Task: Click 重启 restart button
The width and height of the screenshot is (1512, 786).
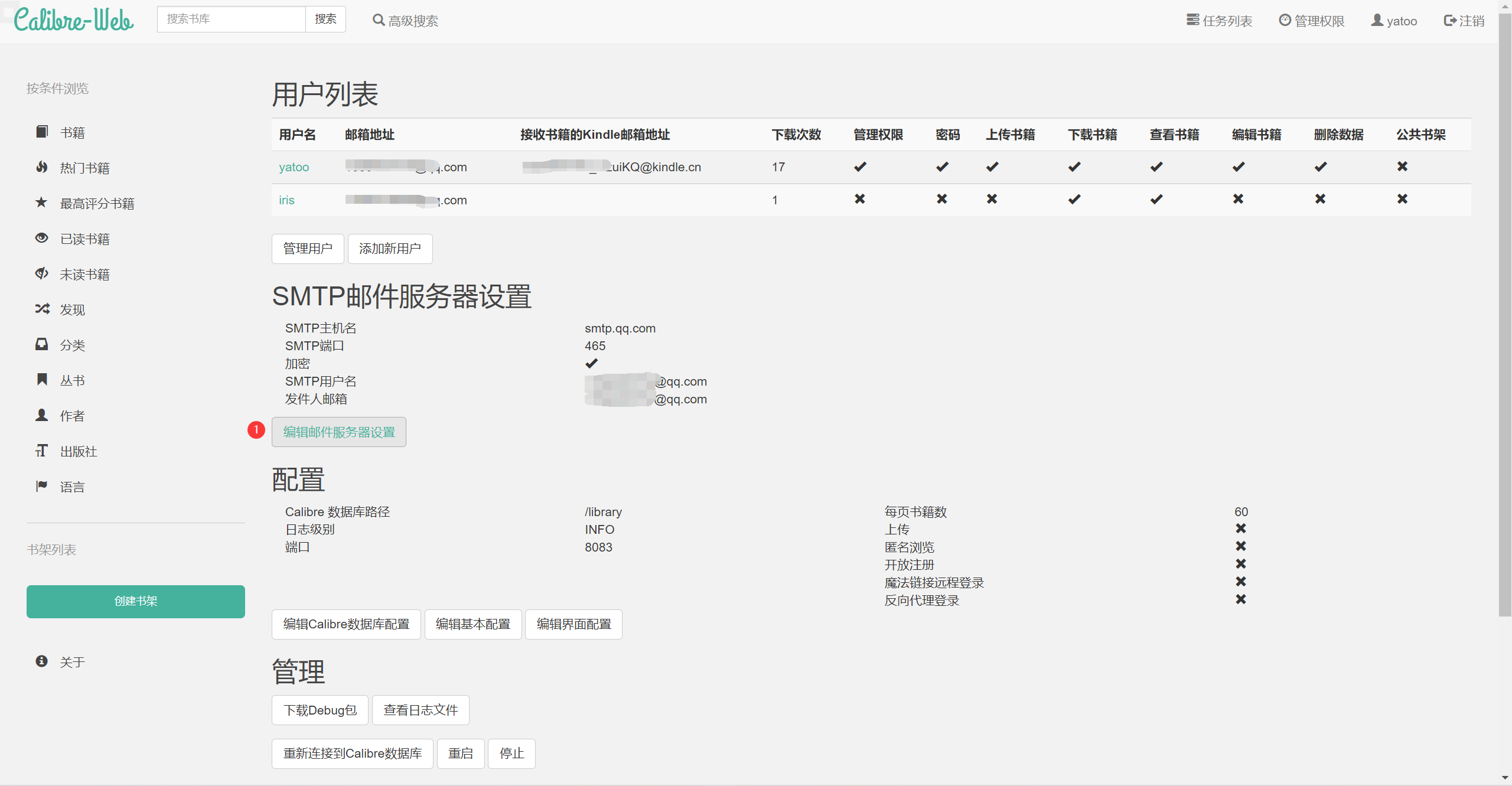Action: point(461,754)
